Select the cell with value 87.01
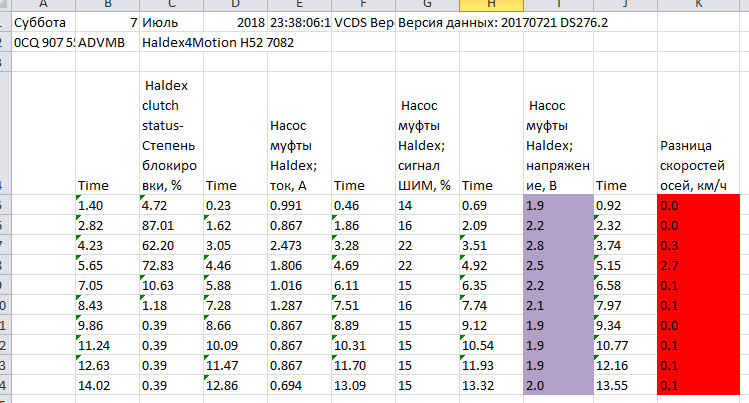Viewport: 749px width, 403px height. 171,225
